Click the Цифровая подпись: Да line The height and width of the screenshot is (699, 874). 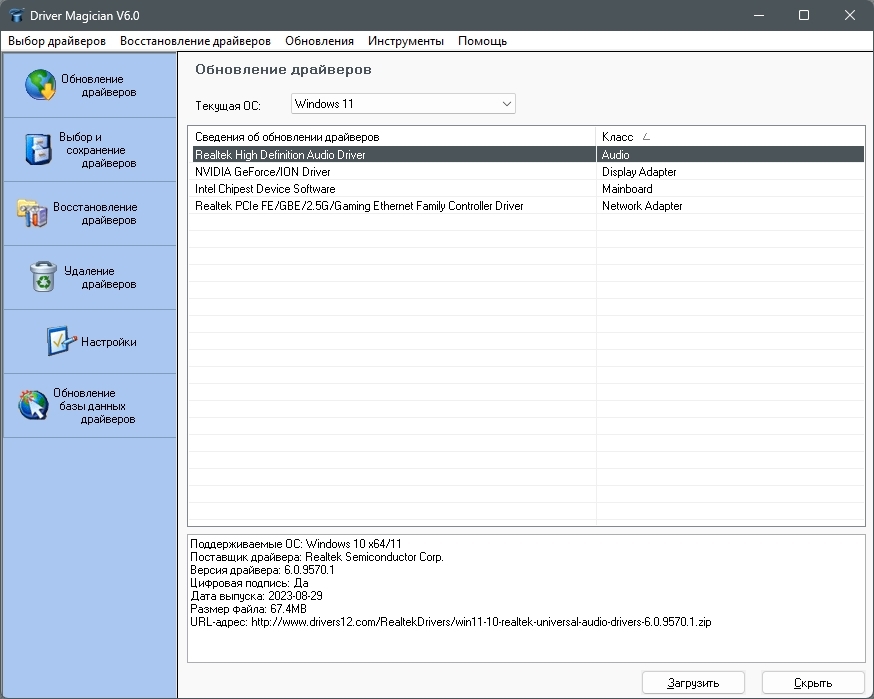(x=249, y=582)
